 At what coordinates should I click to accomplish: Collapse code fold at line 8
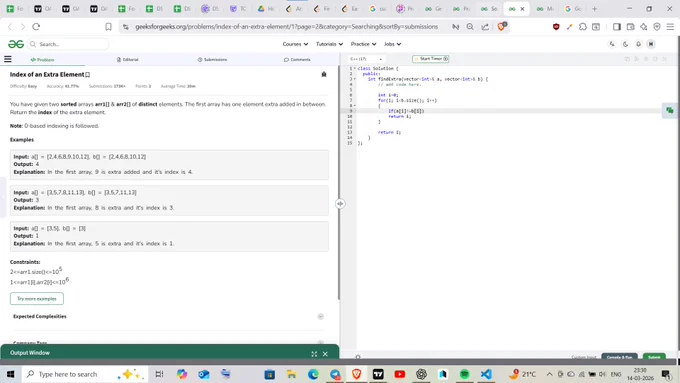tap(355, 105)
